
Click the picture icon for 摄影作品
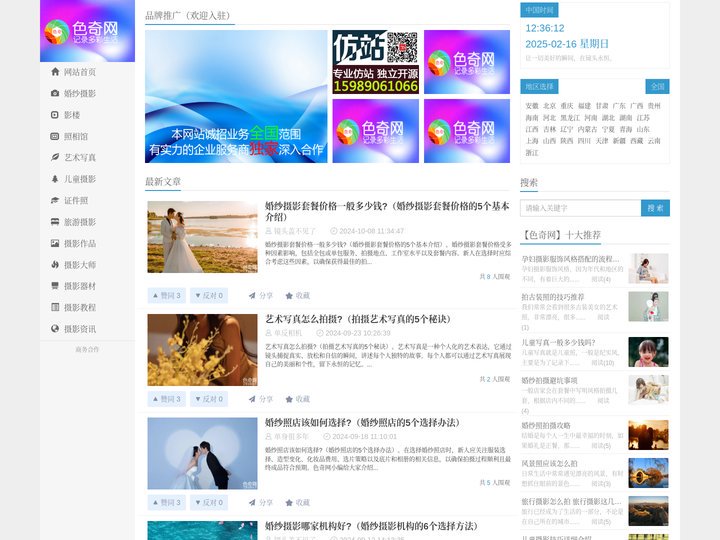[x=55, y=243]
